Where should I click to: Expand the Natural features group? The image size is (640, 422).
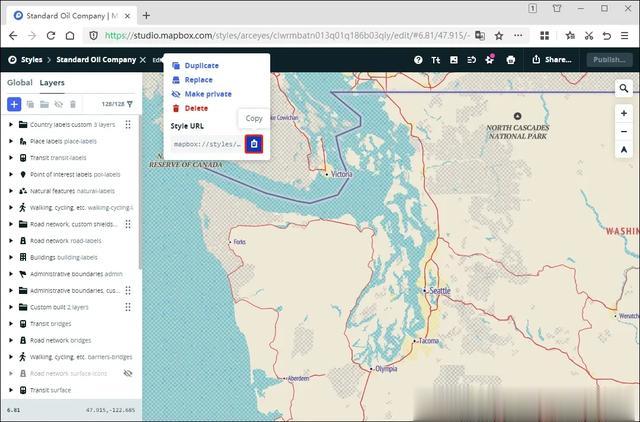coord(11,191)
